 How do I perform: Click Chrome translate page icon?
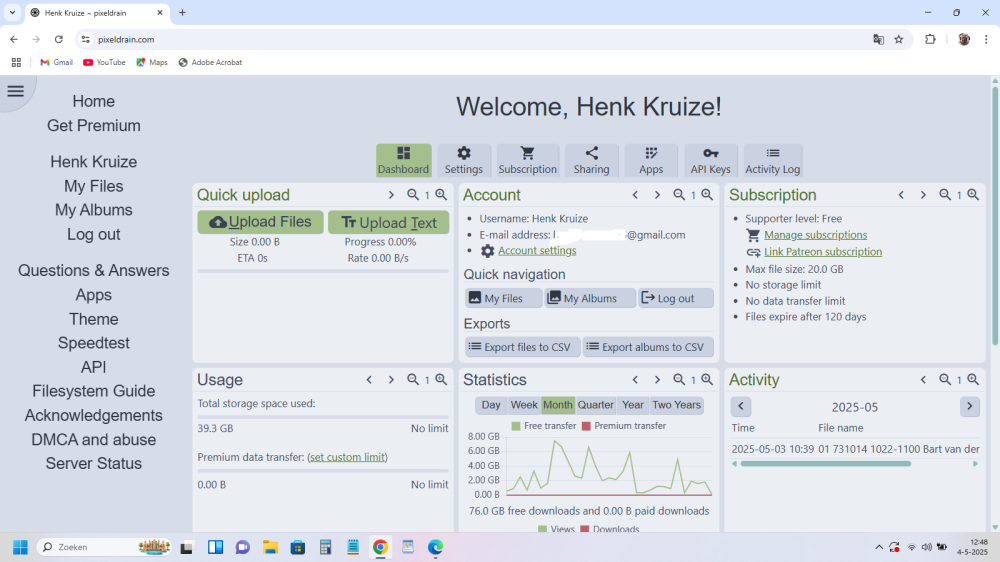(878, 39)
